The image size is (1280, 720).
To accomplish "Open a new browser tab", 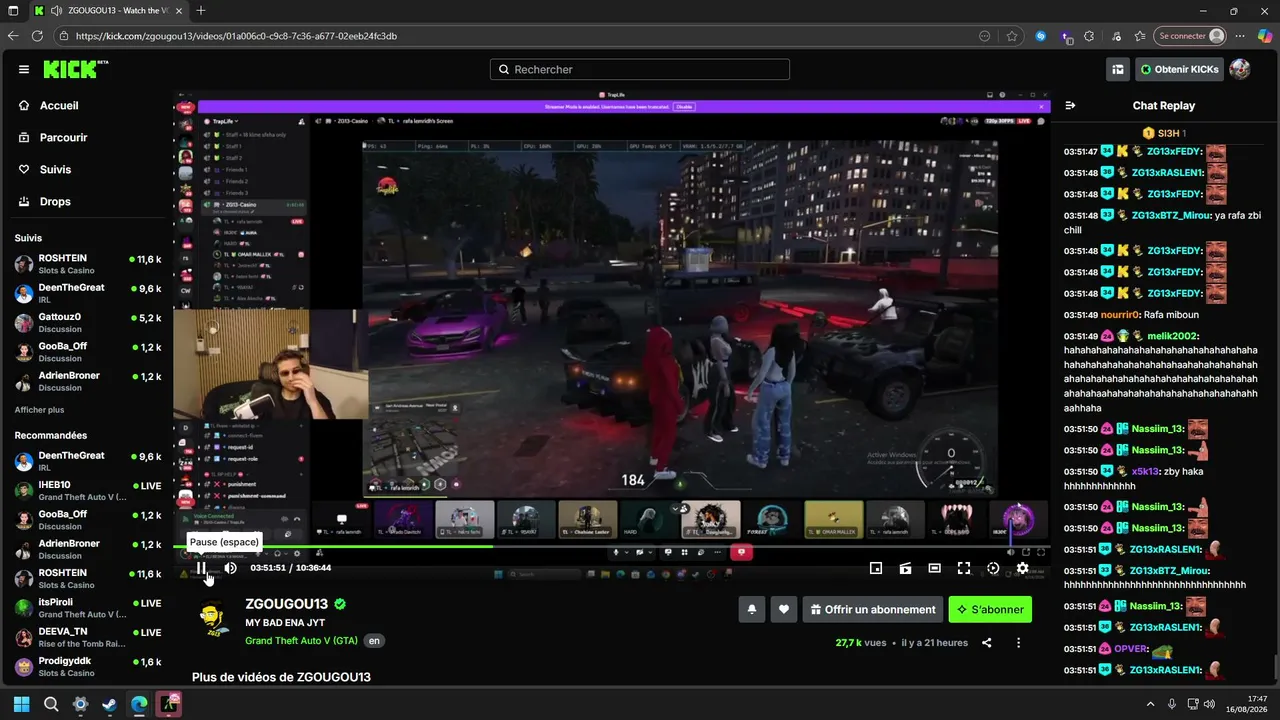I will (x=201, y=11).
